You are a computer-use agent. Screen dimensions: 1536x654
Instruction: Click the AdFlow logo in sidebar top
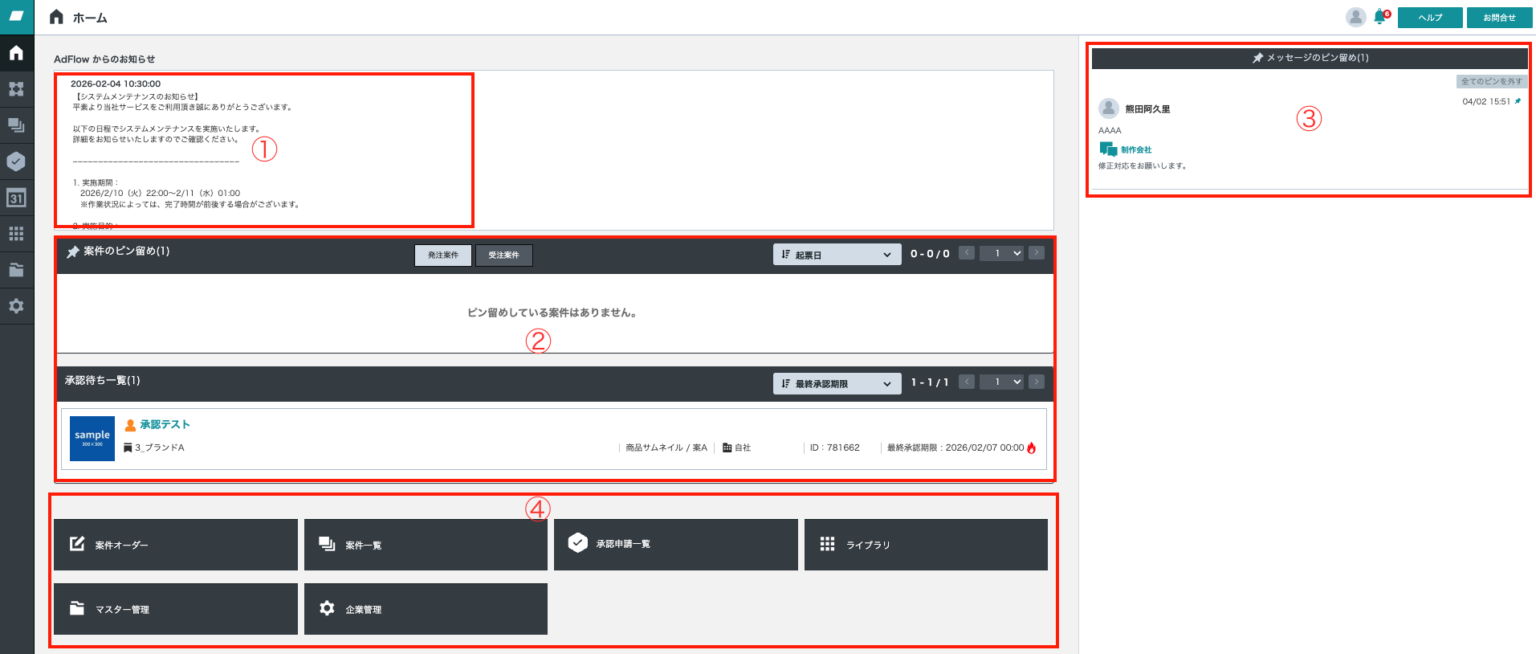(16, 17)
